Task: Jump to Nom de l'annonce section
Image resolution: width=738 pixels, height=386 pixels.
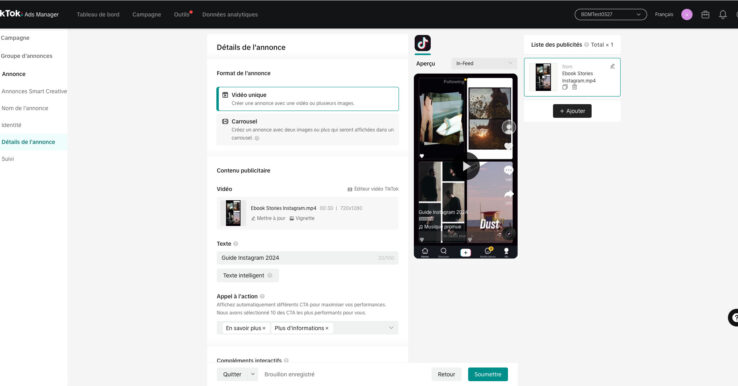Action: tap(24, 108)
